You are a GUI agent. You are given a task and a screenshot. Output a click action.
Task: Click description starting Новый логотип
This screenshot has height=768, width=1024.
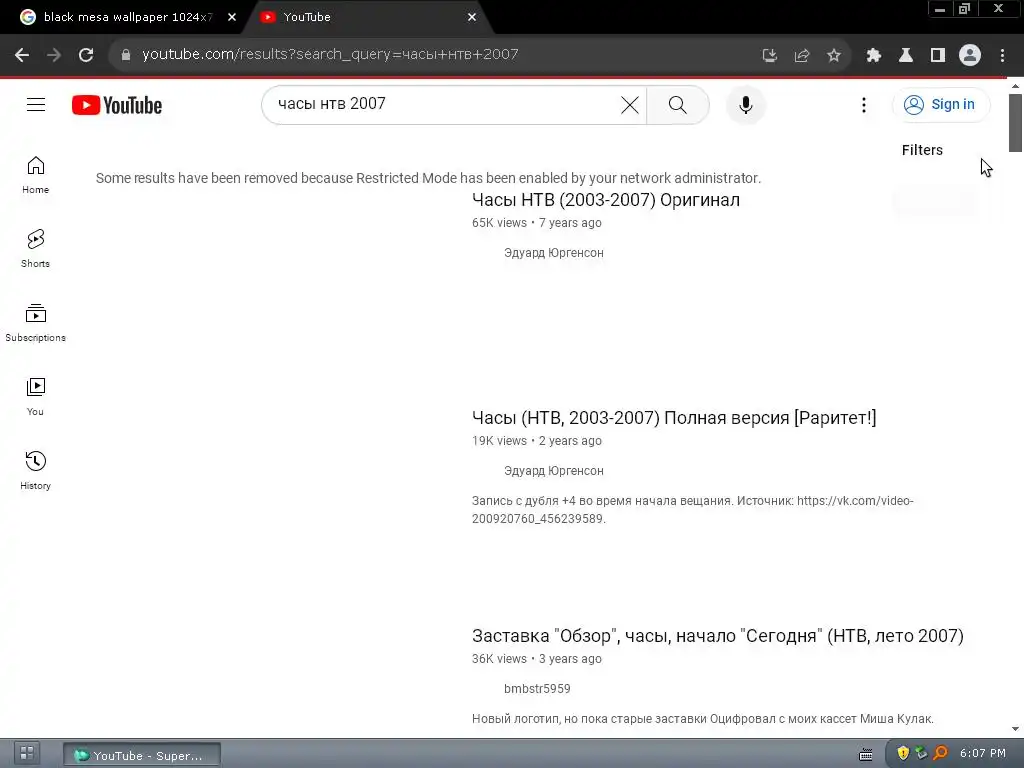click(x=703, y=719)
